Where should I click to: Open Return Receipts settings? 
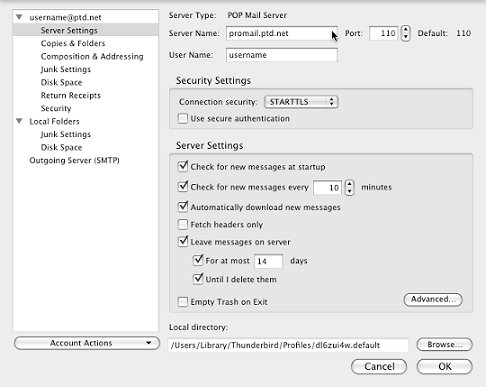(71, 95)
